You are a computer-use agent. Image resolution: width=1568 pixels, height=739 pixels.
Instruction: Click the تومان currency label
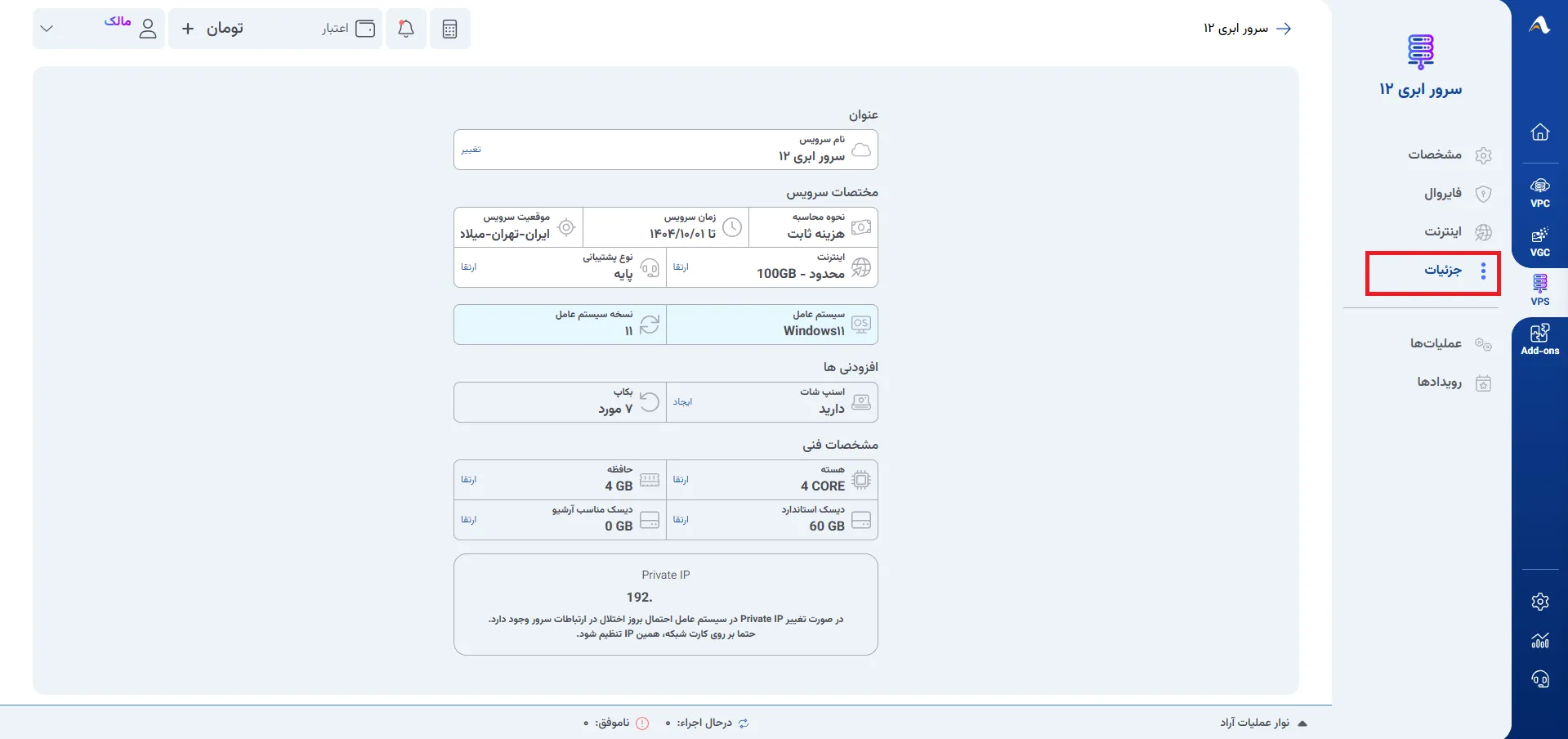coord(225,29)
